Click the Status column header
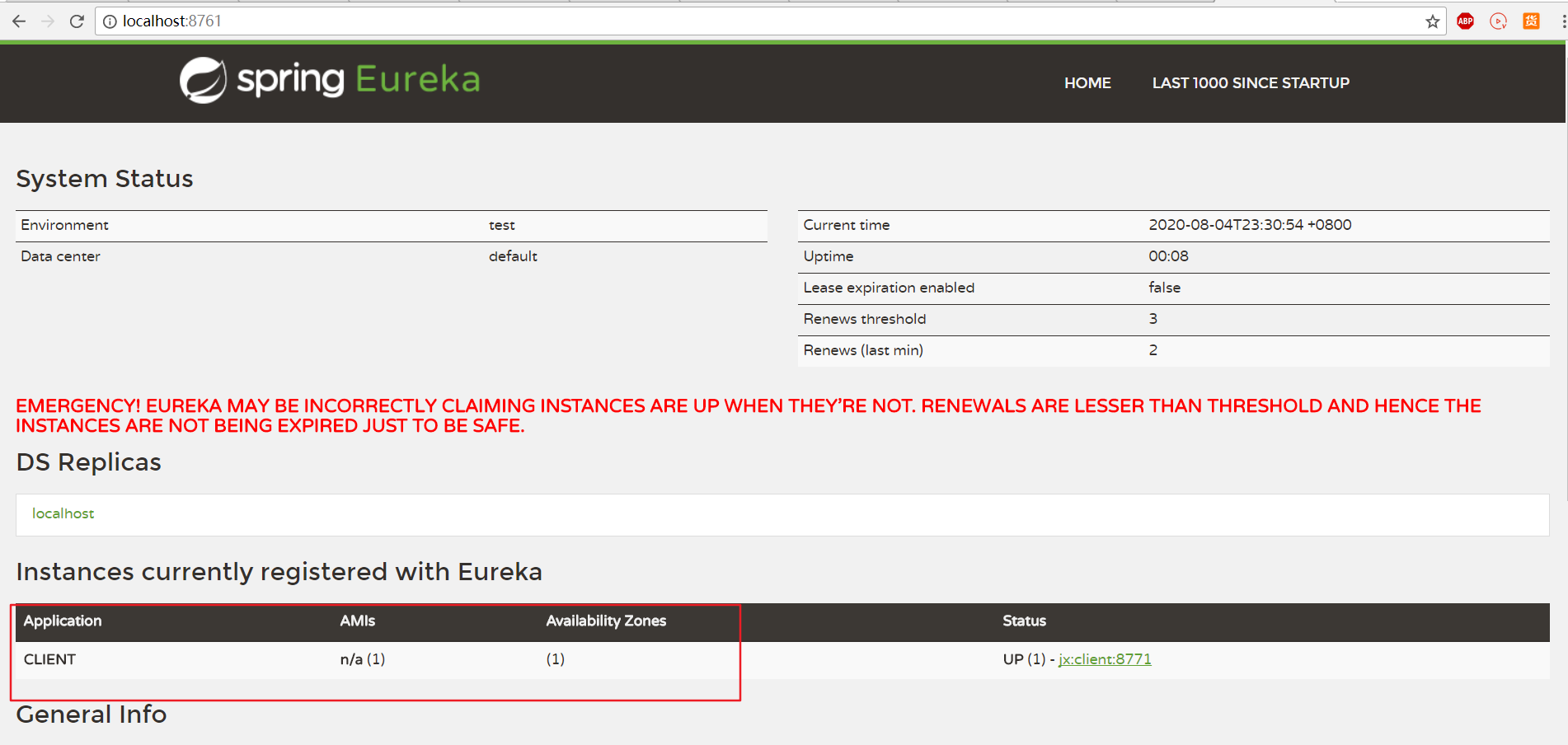Viewport: 1568px width, 745px height. coord(1024,621)
